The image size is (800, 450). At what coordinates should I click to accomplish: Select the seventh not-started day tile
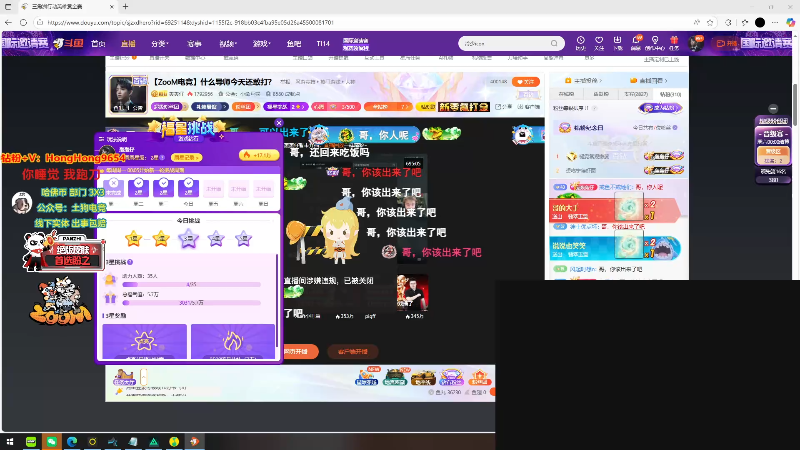tap(263, 188)
